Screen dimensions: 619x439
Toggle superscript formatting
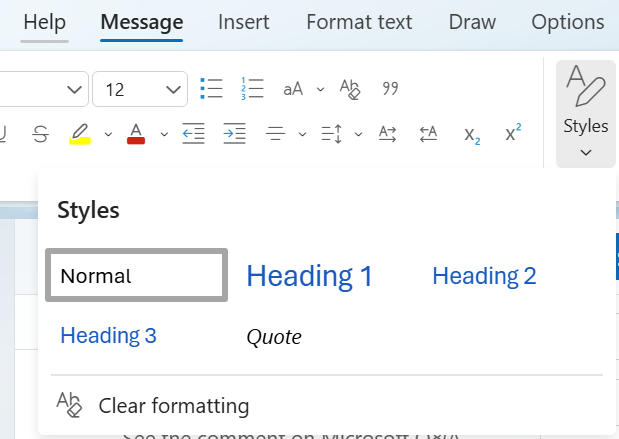click(513, 133)
